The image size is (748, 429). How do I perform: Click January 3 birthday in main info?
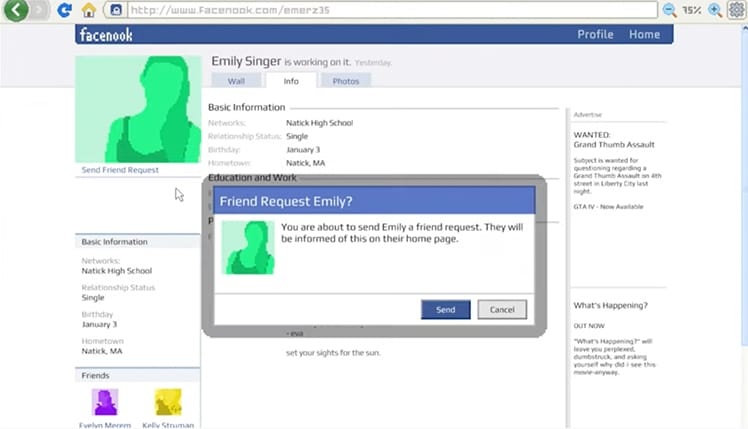(x=303, y=149)
